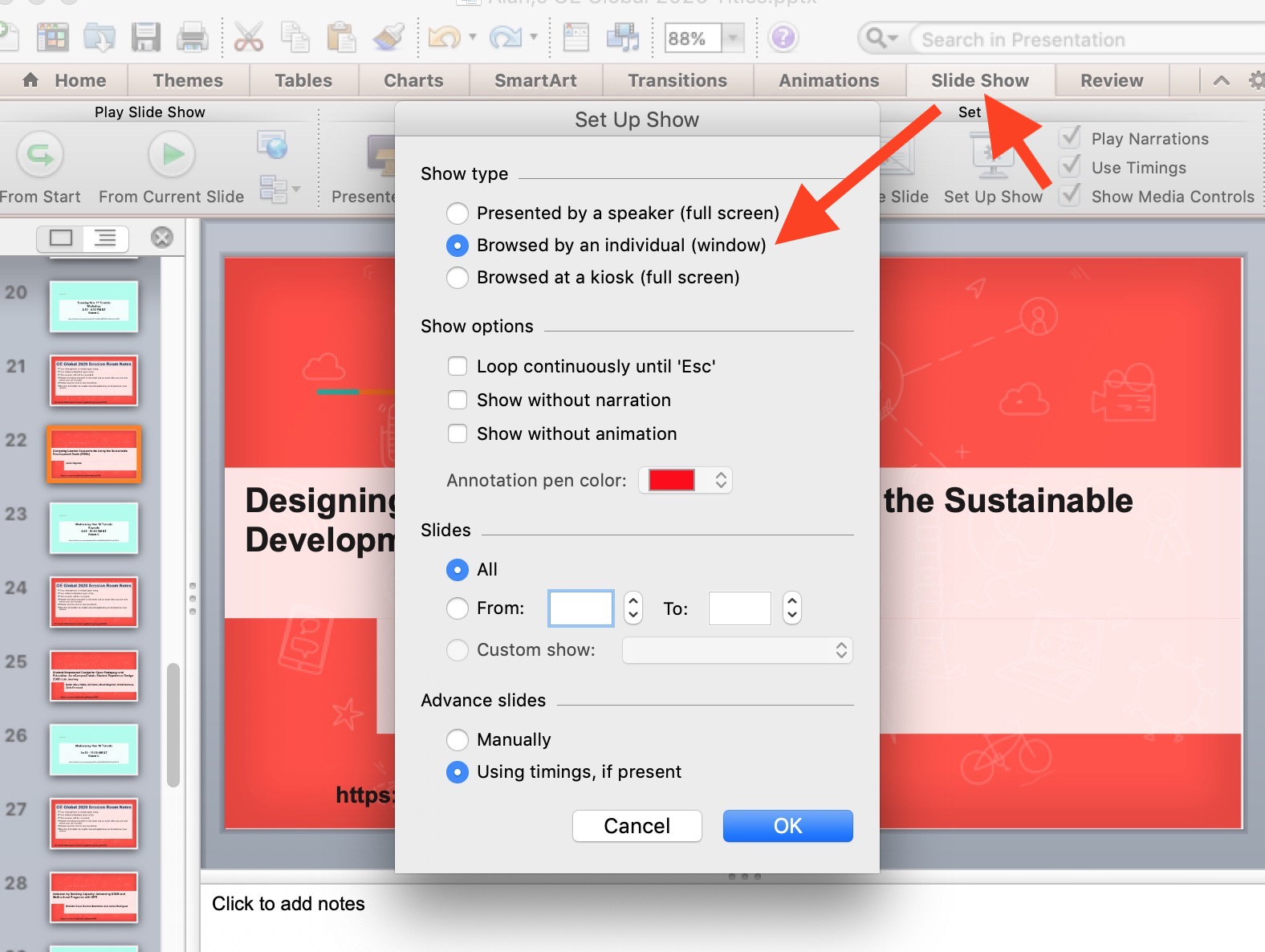The height and width of the screenshot is (952, 1265).
Task: Open the zoom percentage dropdown
Action: 732,38
